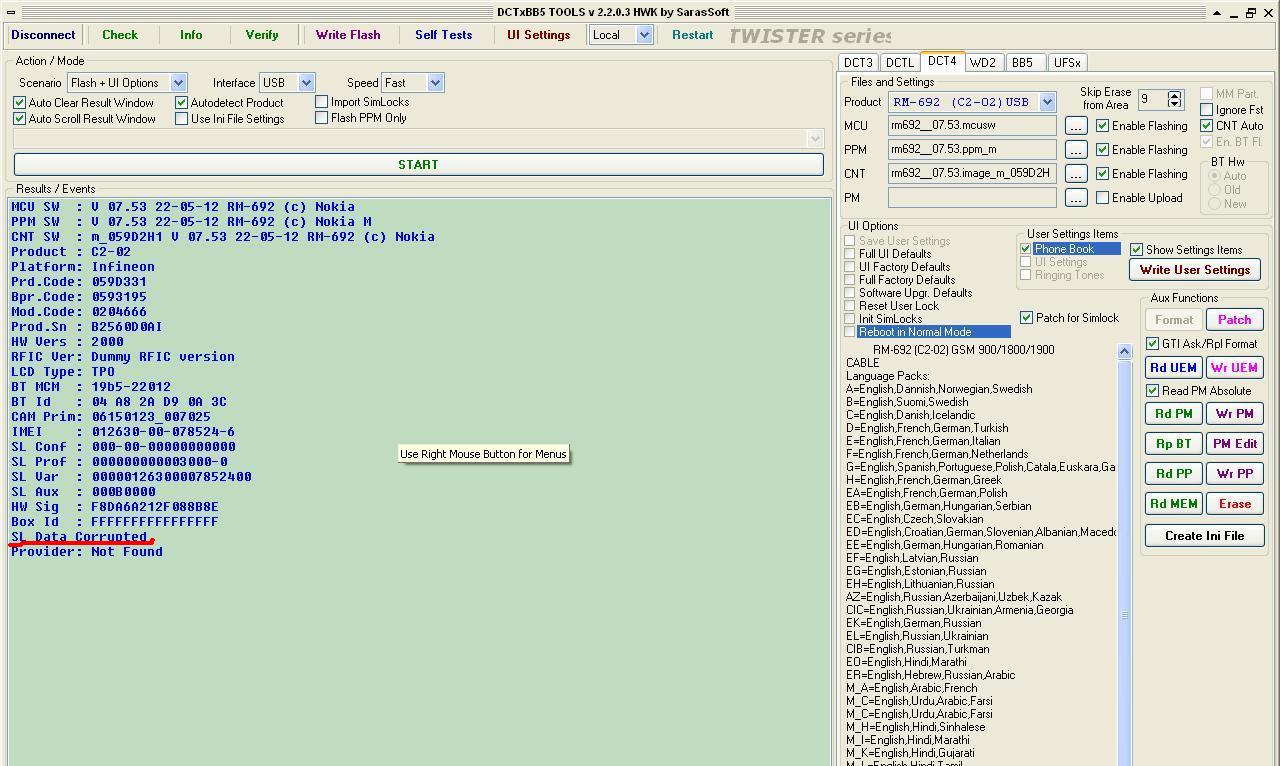Enable Flash PPM Only checkbox
Screen dimensions: 1280x766
322,118
